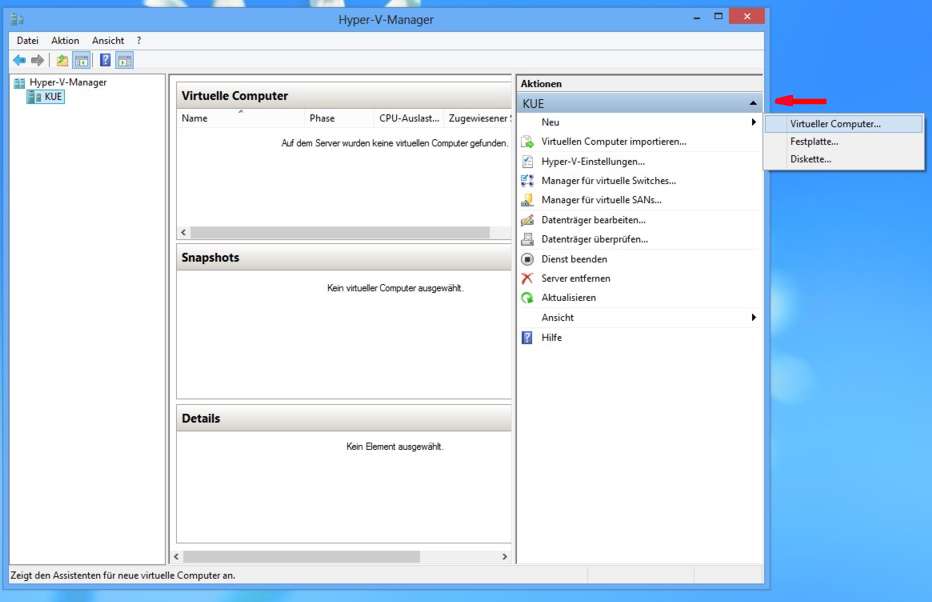Click the Datenträger bearbeiten icon

(527, 220)
